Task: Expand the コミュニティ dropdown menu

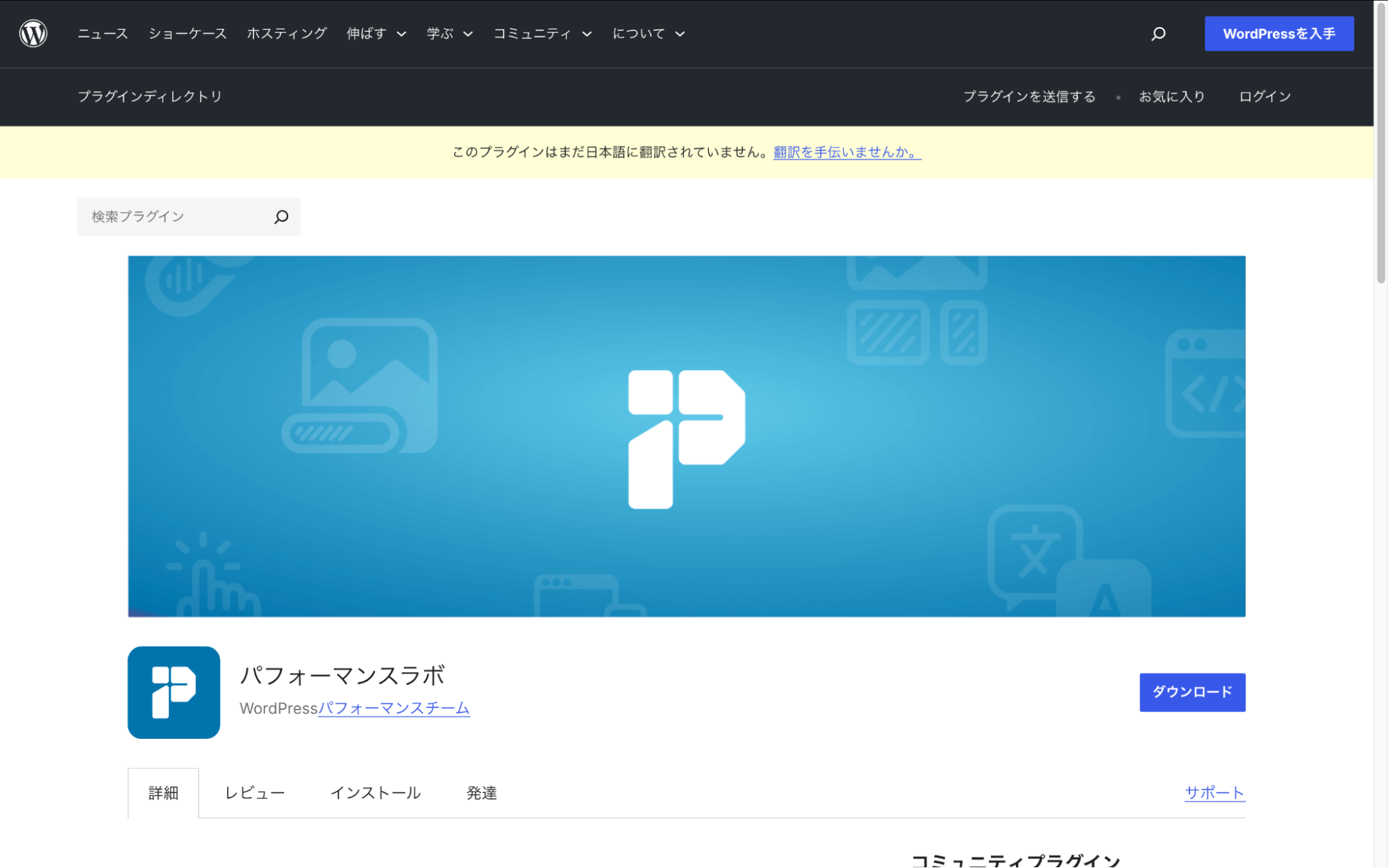Action: pyautogui.click(x=542, y=33)
